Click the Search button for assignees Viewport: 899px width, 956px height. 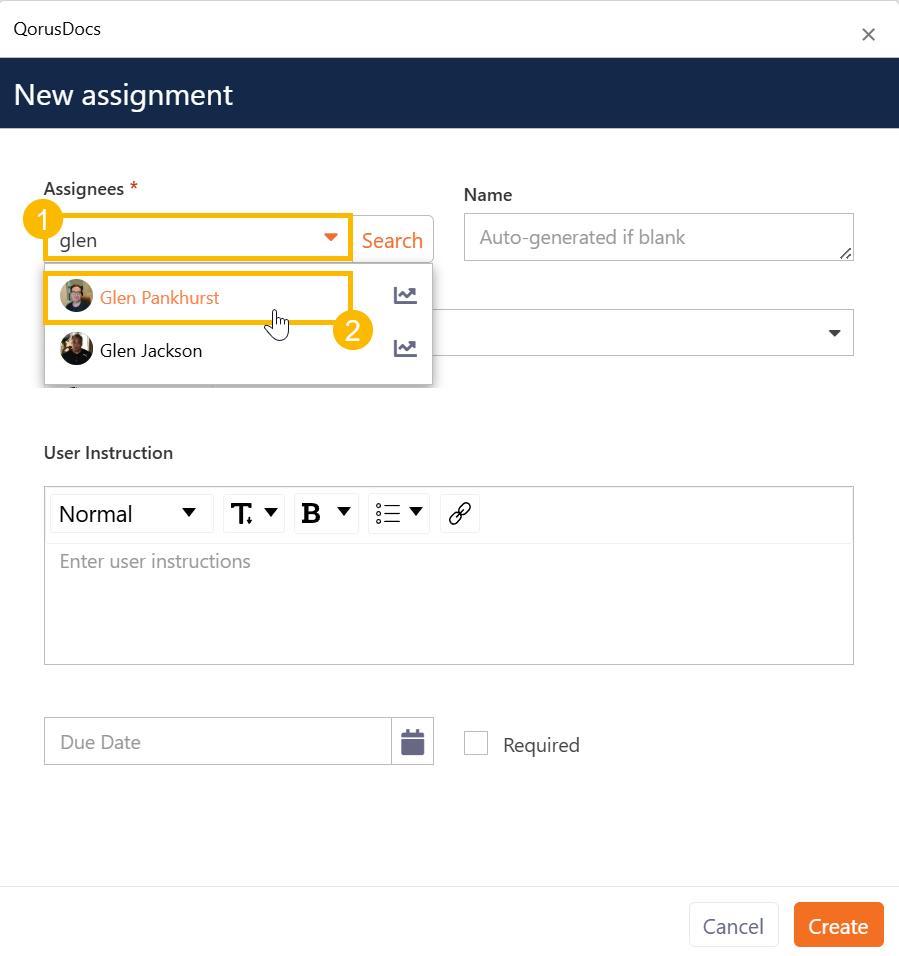point(392,240)
